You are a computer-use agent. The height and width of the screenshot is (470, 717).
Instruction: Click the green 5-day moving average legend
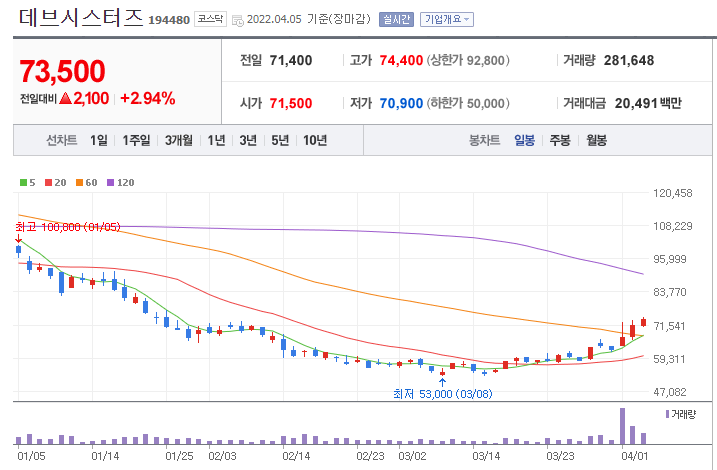tap(27, 182)
